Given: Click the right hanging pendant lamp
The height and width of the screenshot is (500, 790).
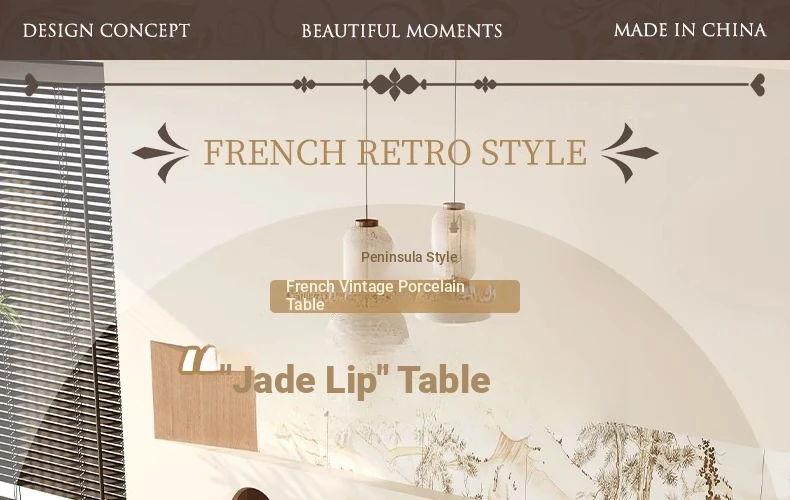Looking at the screenshot, I should (x=453, y=262).
